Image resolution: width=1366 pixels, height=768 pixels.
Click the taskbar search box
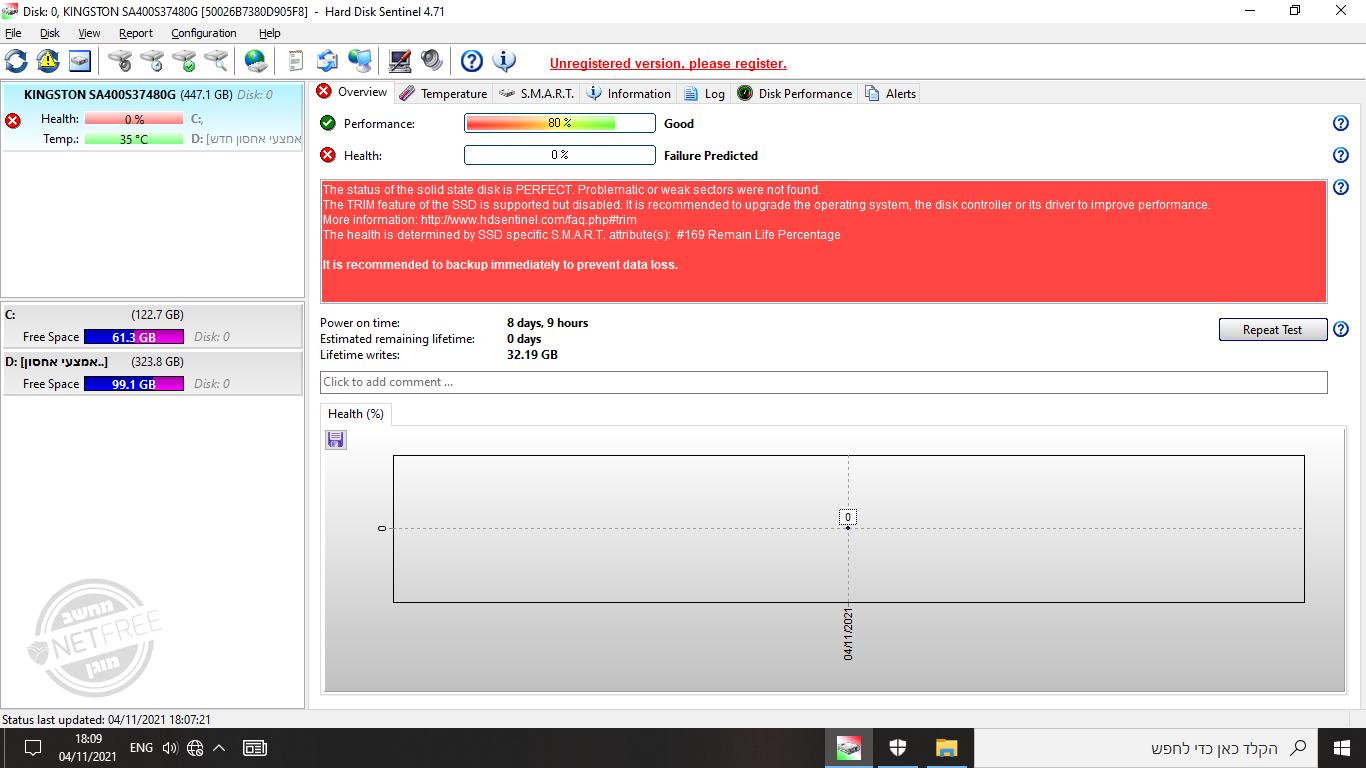pos(1146,748)
